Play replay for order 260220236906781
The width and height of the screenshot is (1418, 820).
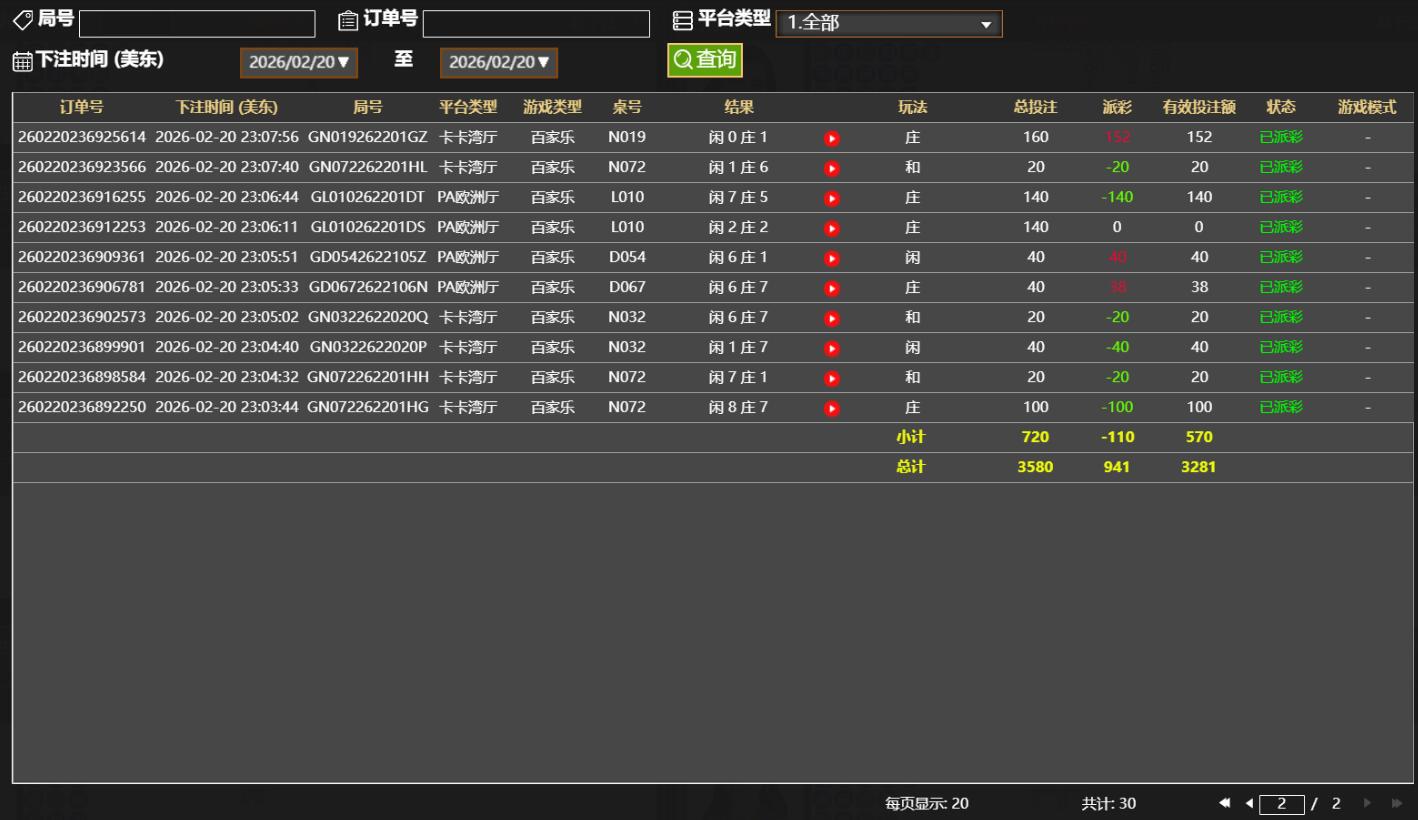click(x=831, y=288)
